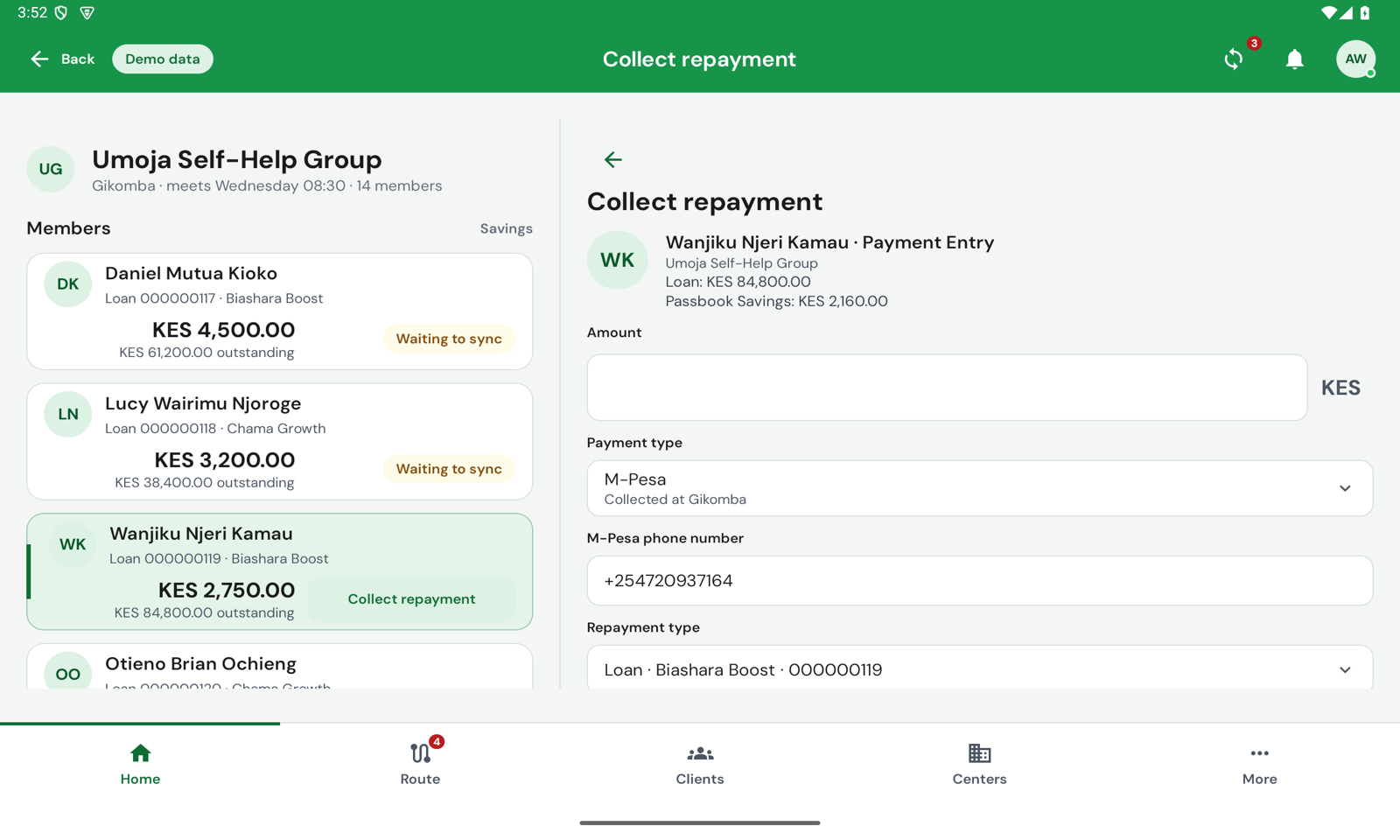Open the notifications bell

click(x=1294, y=59)
